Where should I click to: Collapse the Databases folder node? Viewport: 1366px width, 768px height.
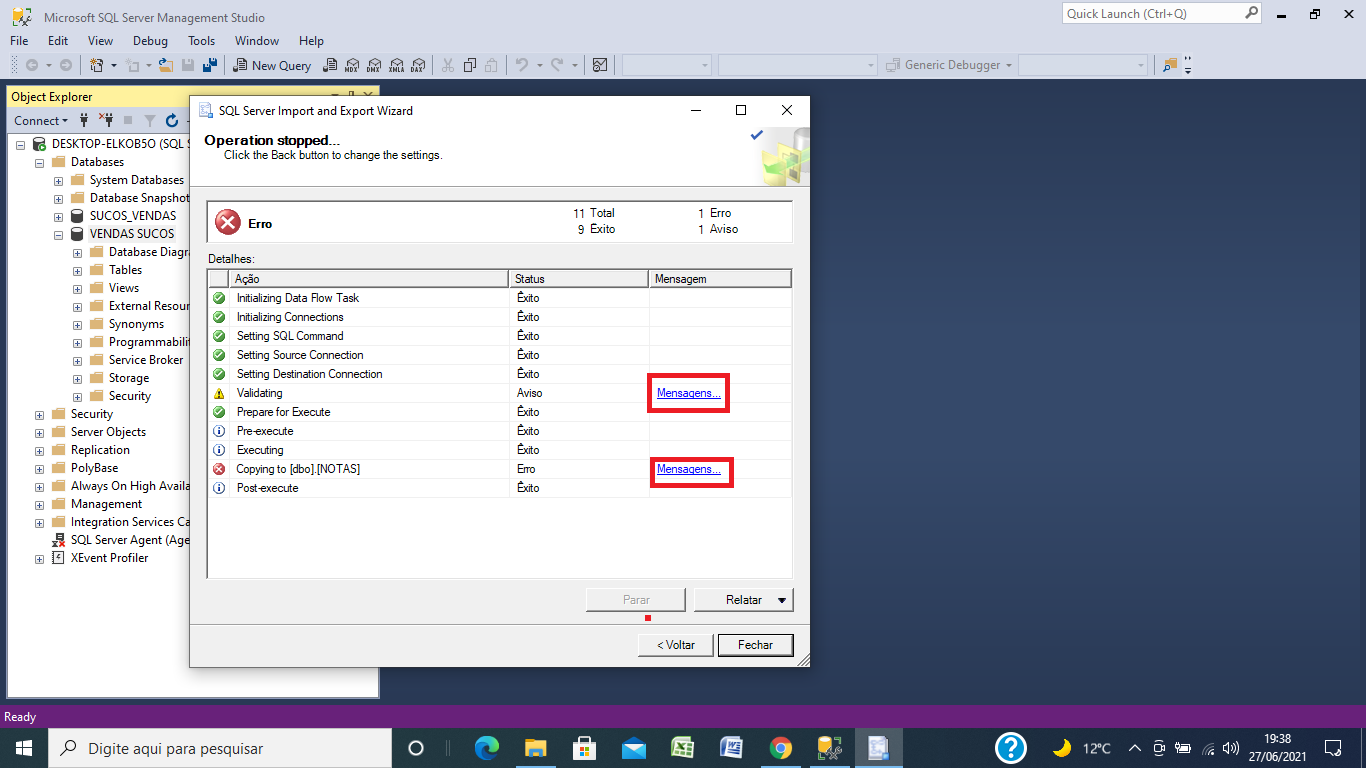click(40, 162)
